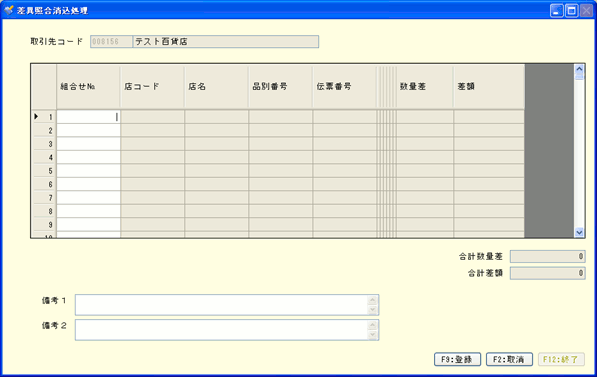Select row header number 7
Image resolution: width=597 pixels, height=377 pixels.
tap(44, 198)
